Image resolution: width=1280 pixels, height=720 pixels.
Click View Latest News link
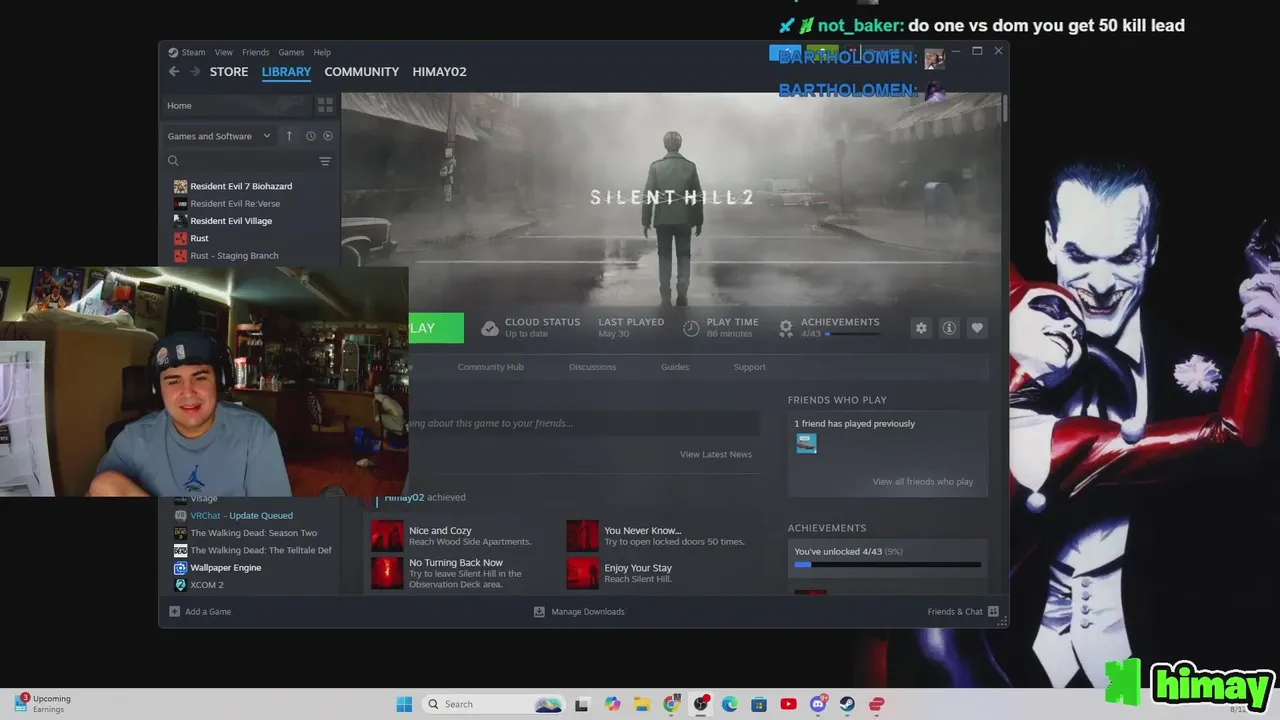coord(716,454)
